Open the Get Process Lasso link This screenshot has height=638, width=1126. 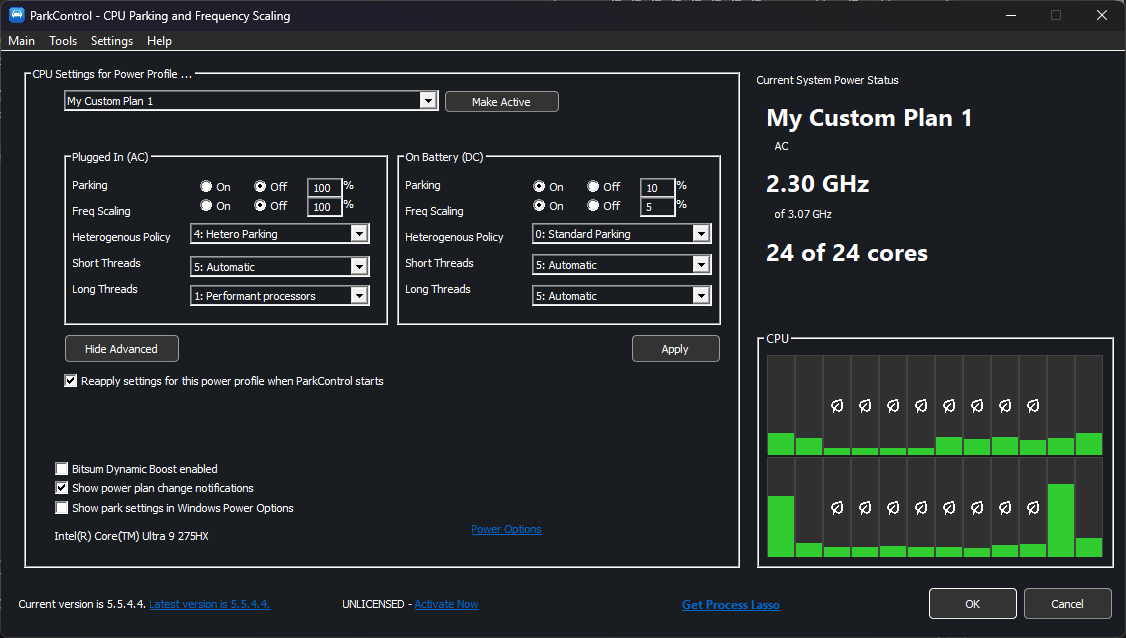pyautogui.click(x=730, y=605)
